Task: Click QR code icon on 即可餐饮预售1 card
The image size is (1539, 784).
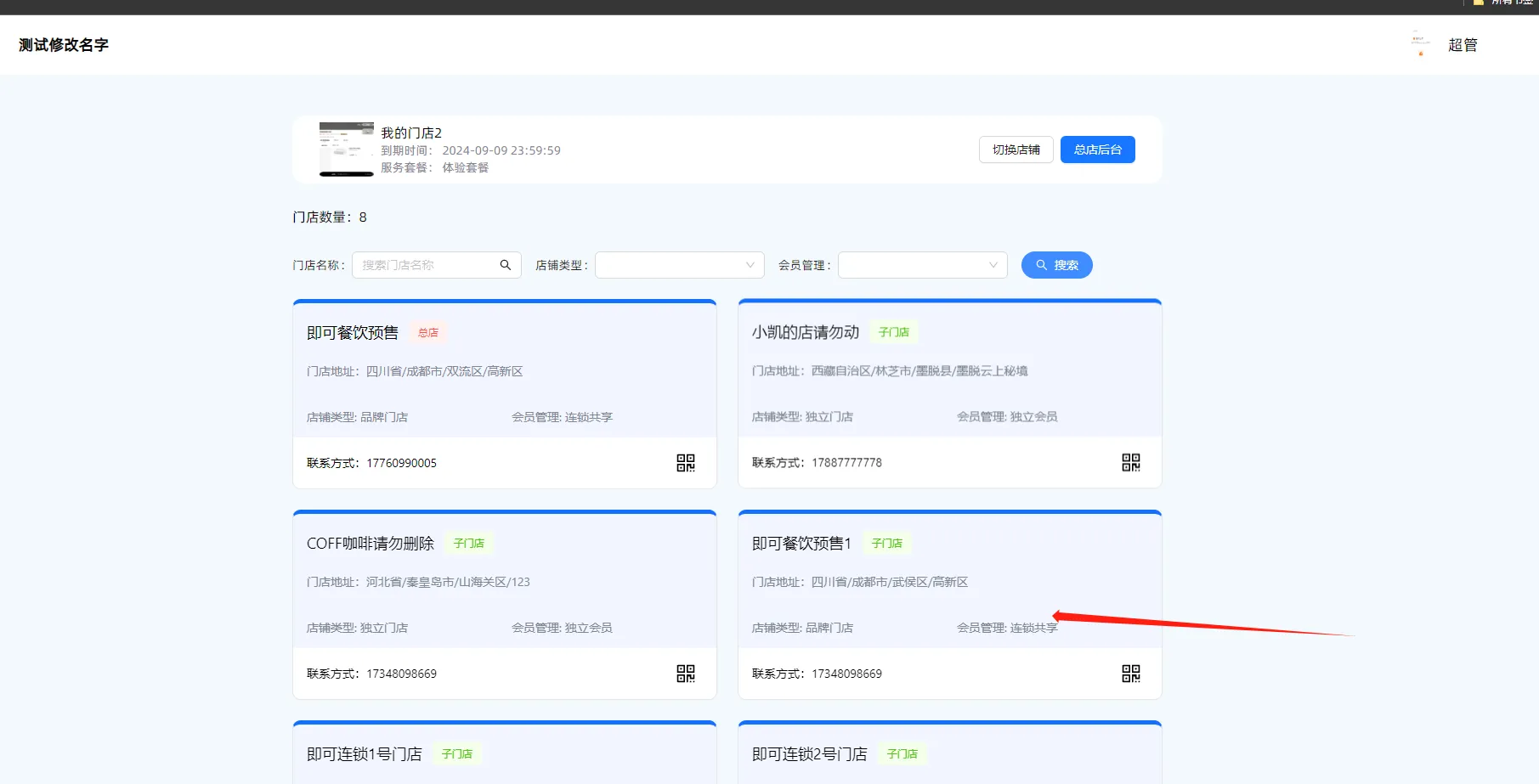Action: point(1130,674)
